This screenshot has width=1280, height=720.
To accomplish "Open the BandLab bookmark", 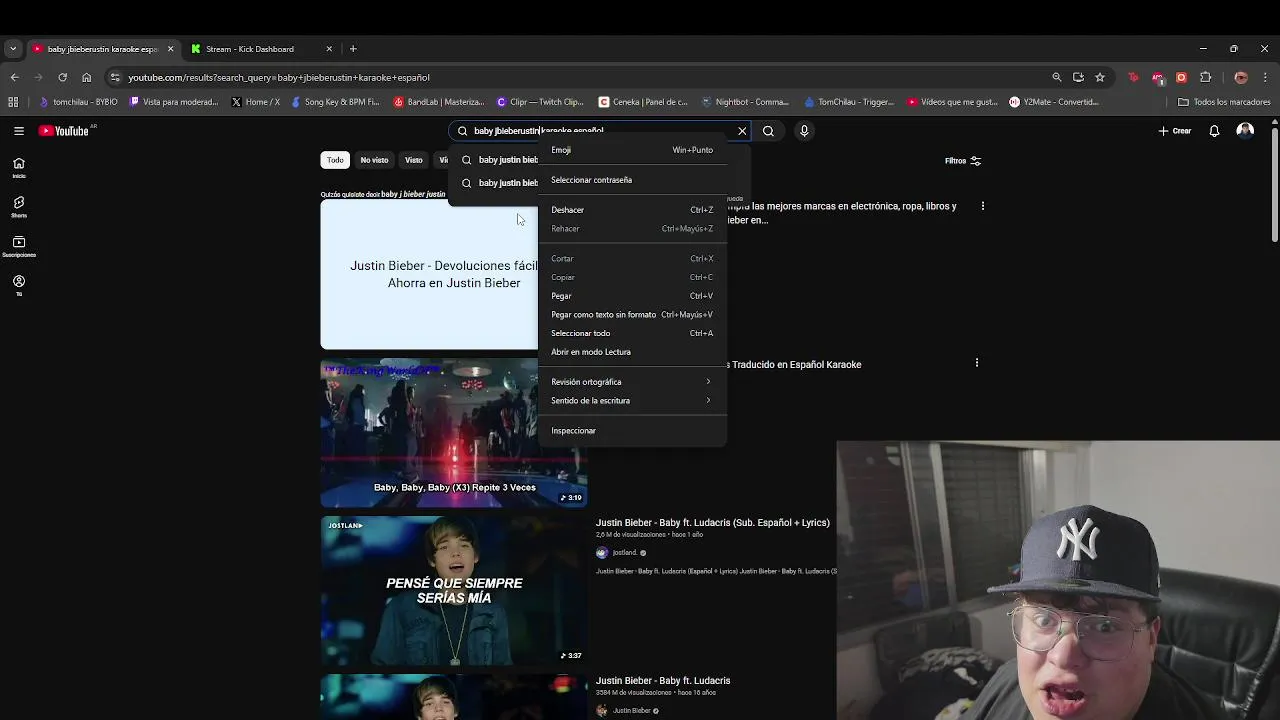I will pos(439,102).
